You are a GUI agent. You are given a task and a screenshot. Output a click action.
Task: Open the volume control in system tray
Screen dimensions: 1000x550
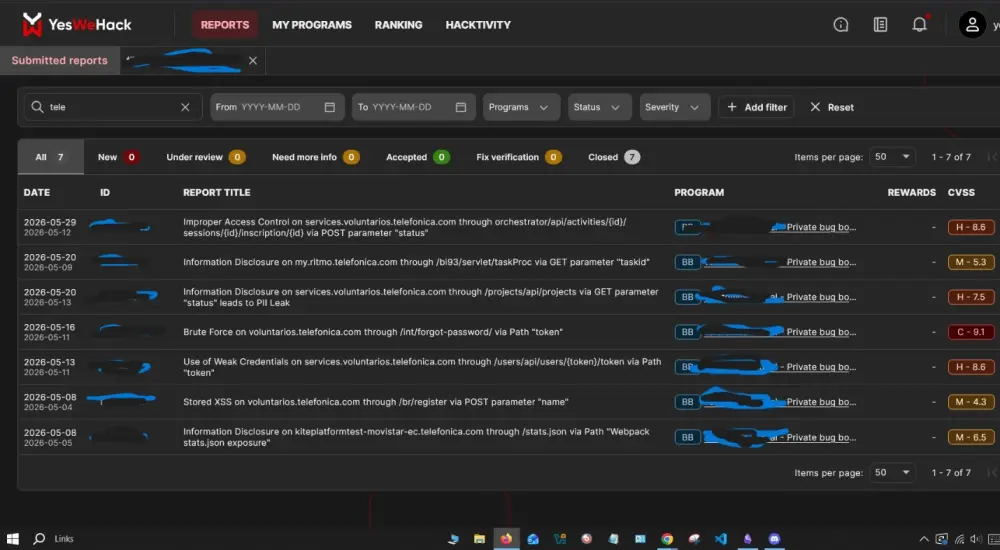click(976, 539)
